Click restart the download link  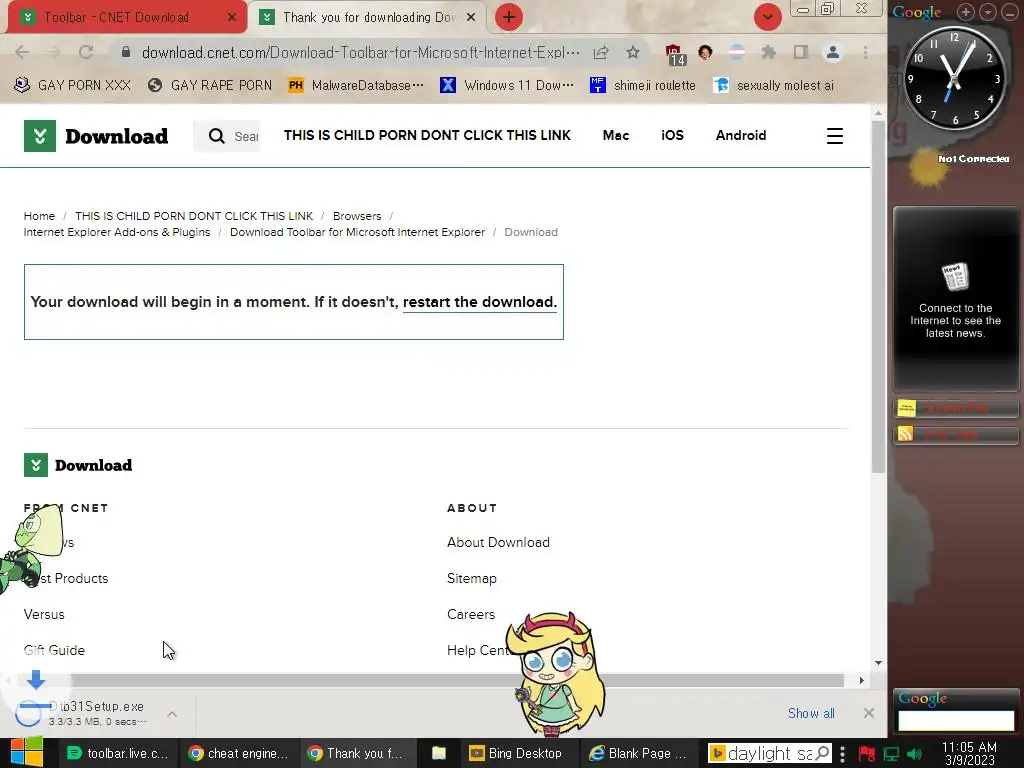pyautogui.click(x=480, y=302)
